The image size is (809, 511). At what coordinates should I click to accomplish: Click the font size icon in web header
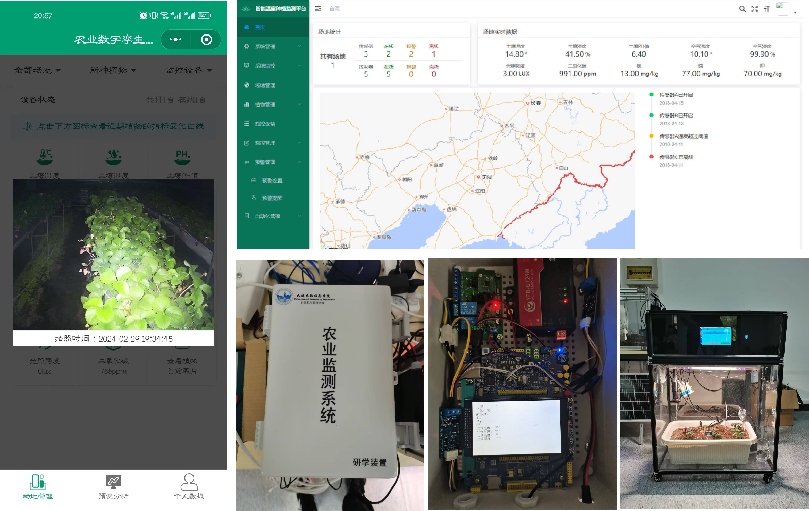(767, 9)
